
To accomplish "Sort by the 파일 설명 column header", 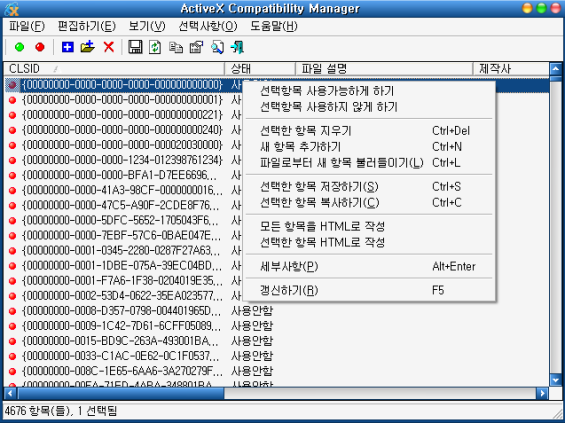I will pos(384,68).
